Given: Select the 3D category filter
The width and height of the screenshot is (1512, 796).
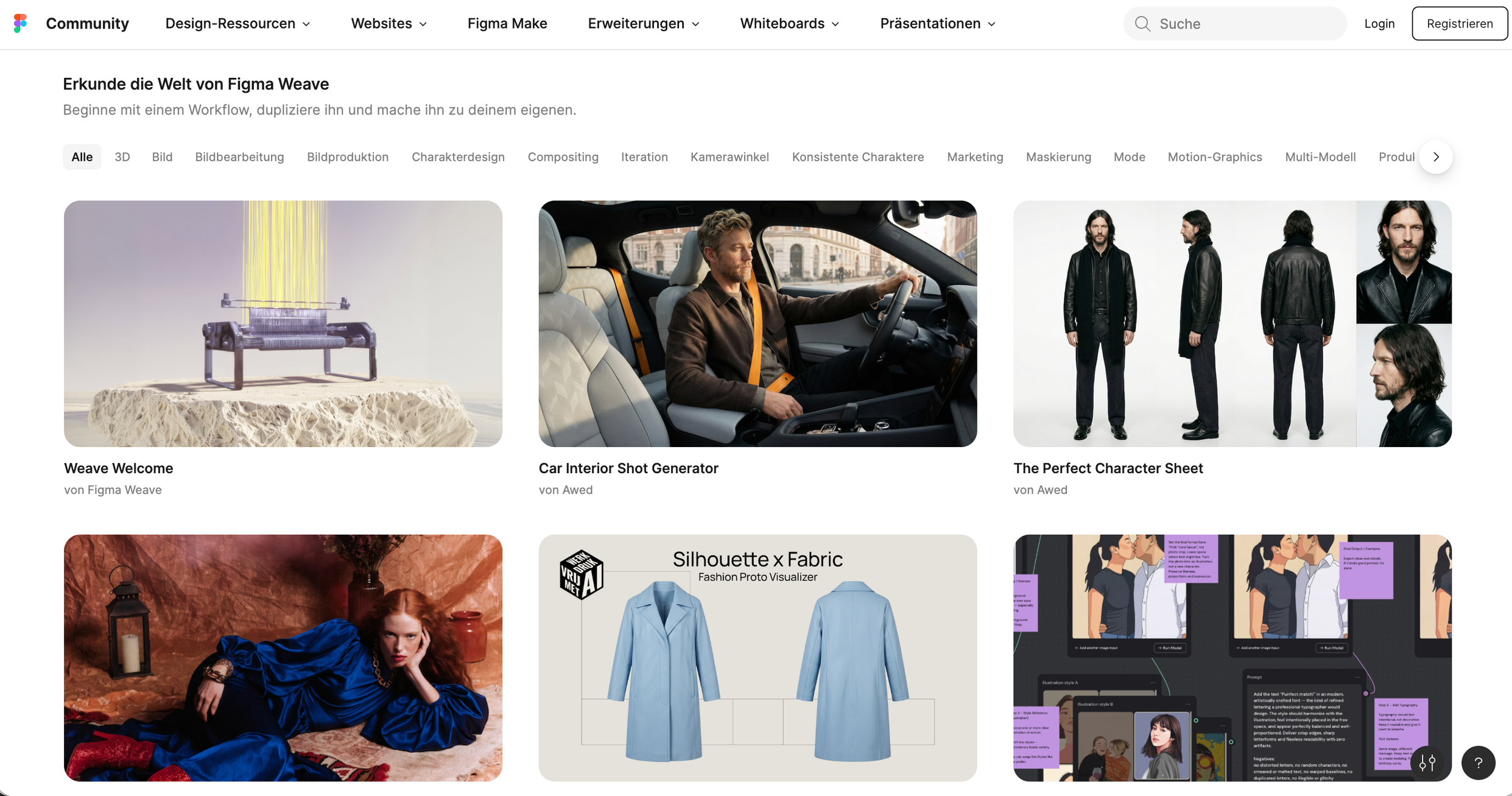Looking at the screenshot, I should [x=122, y=157].
